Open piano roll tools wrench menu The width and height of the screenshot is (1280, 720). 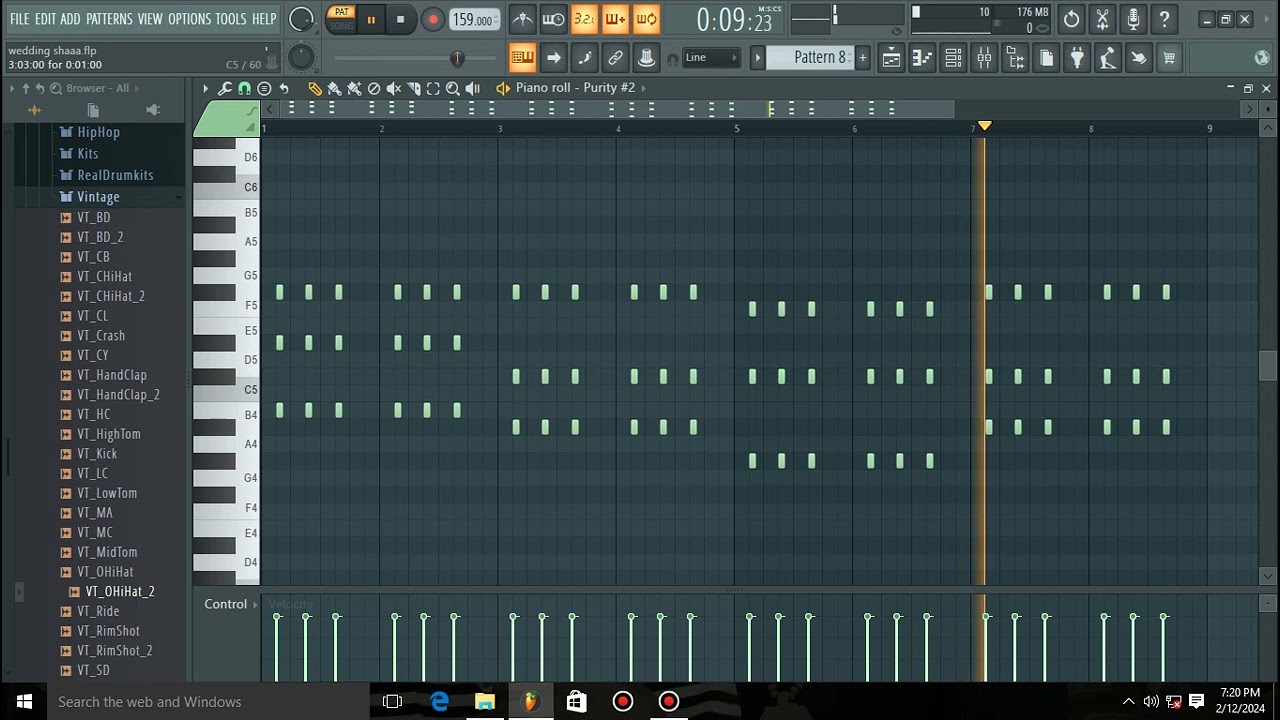[x=225, y=88]
